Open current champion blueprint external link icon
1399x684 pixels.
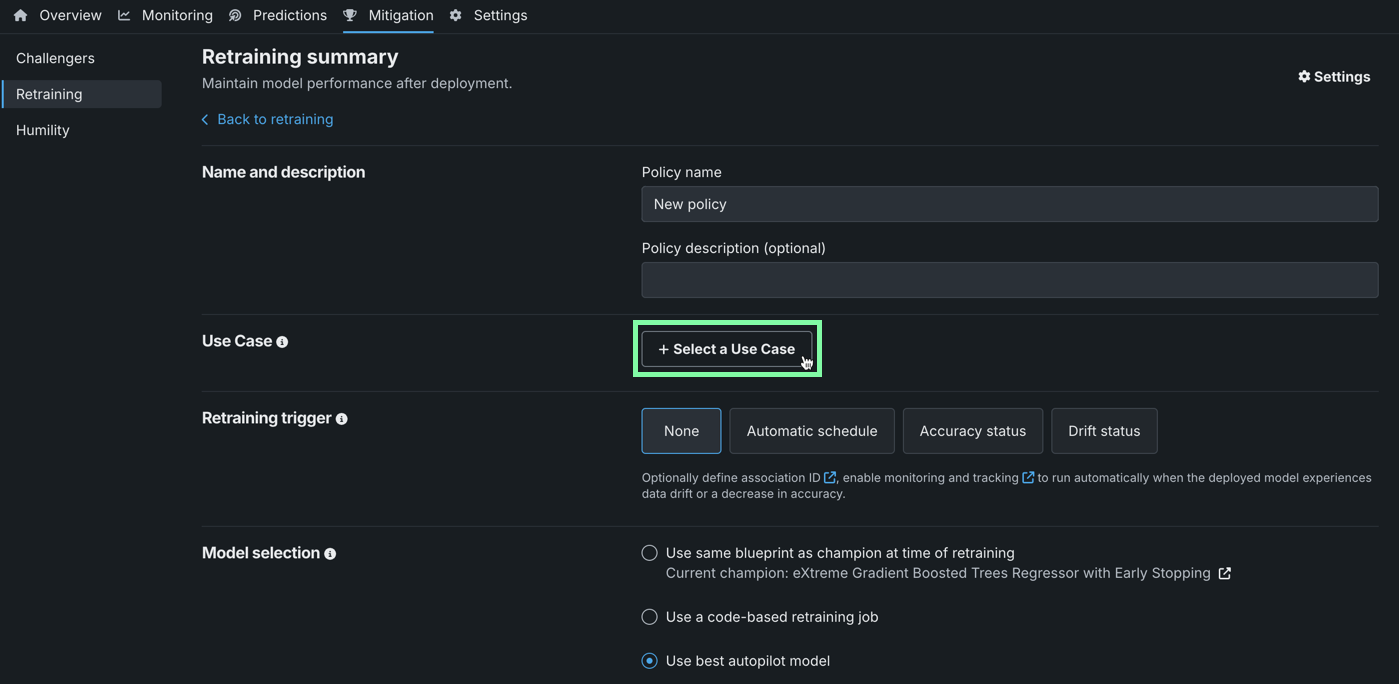1225,574
